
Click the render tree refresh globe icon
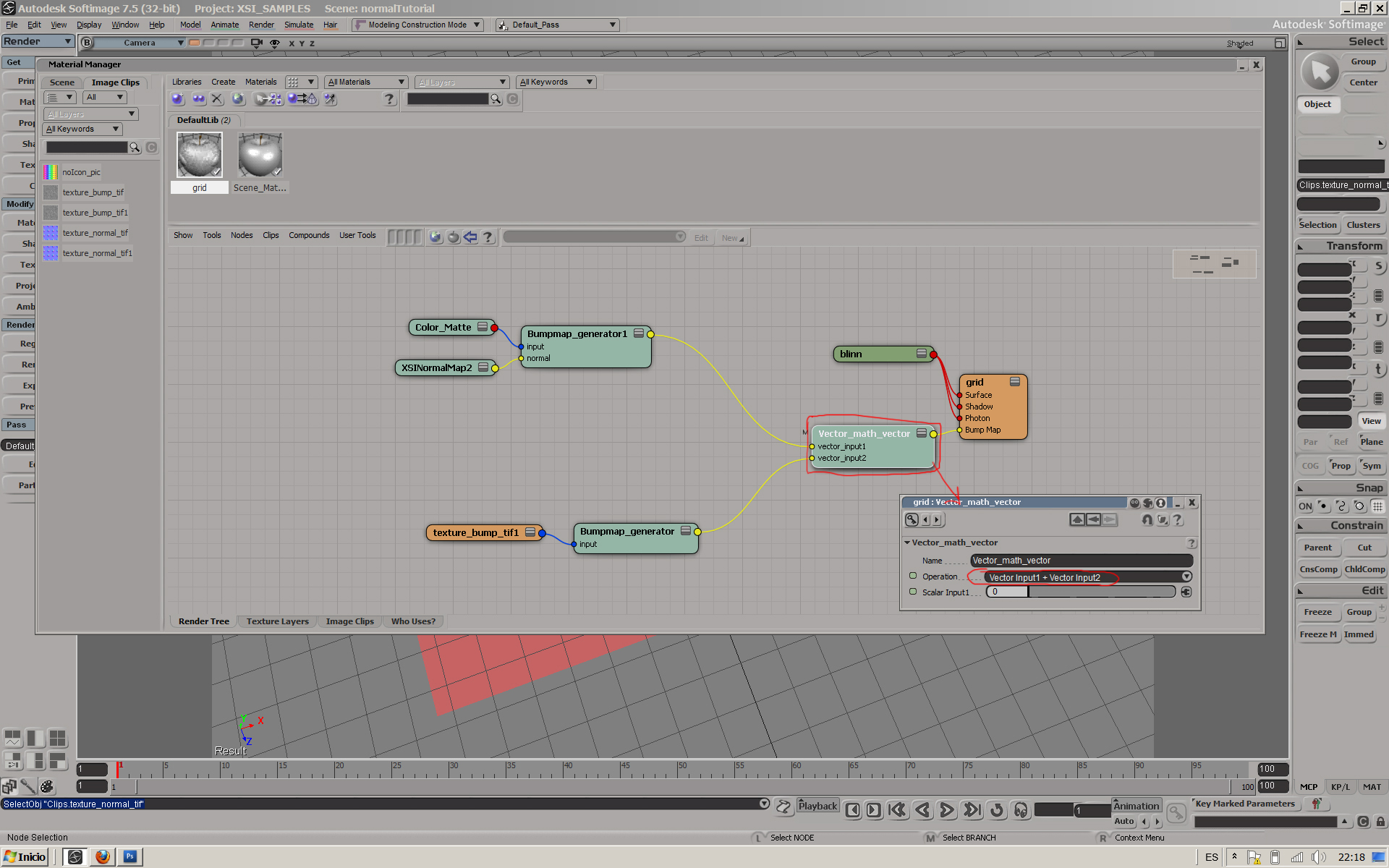tap(435, 237)
